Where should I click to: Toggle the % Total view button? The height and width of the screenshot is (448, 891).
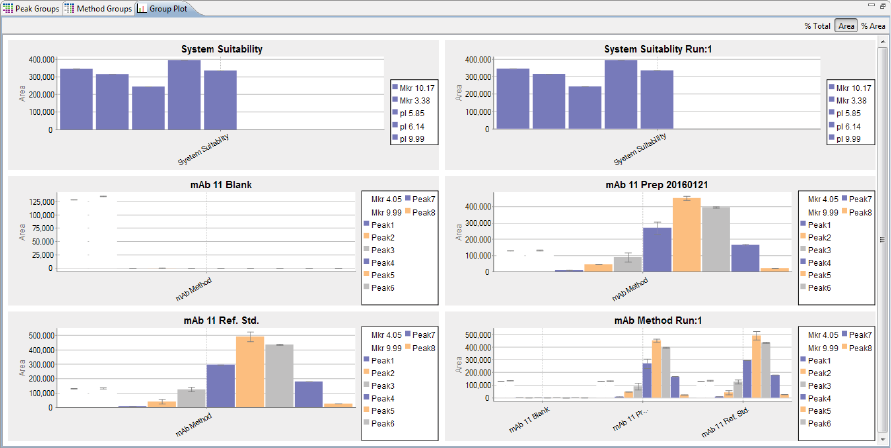(817, 26)
